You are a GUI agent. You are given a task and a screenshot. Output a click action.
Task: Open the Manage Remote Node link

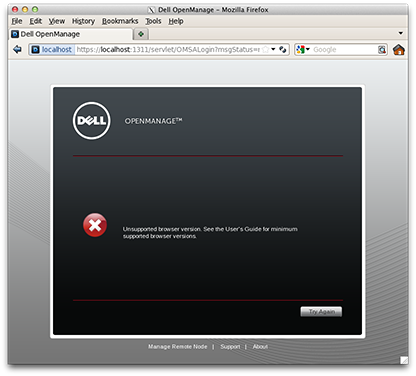[x=178, y=347]
